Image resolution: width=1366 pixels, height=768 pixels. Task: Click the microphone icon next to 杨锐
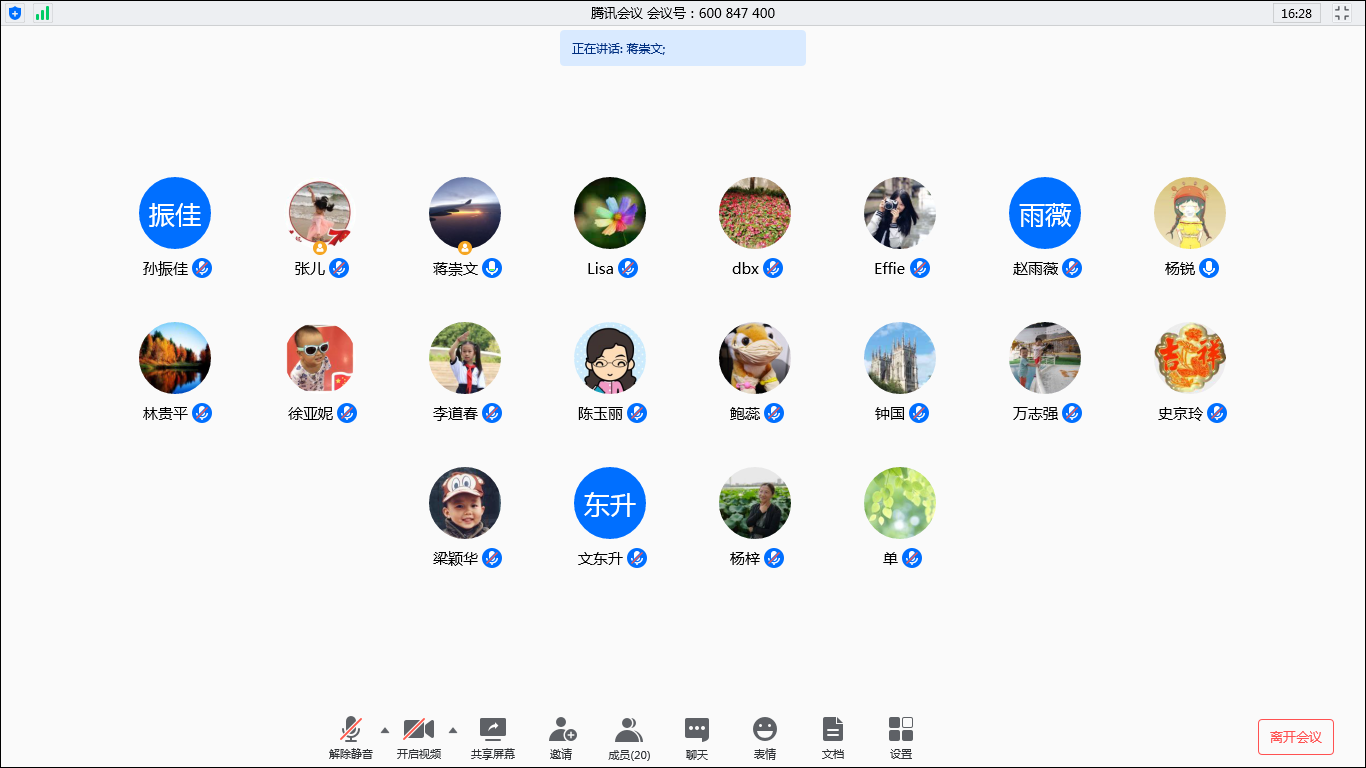point(1209,268)
